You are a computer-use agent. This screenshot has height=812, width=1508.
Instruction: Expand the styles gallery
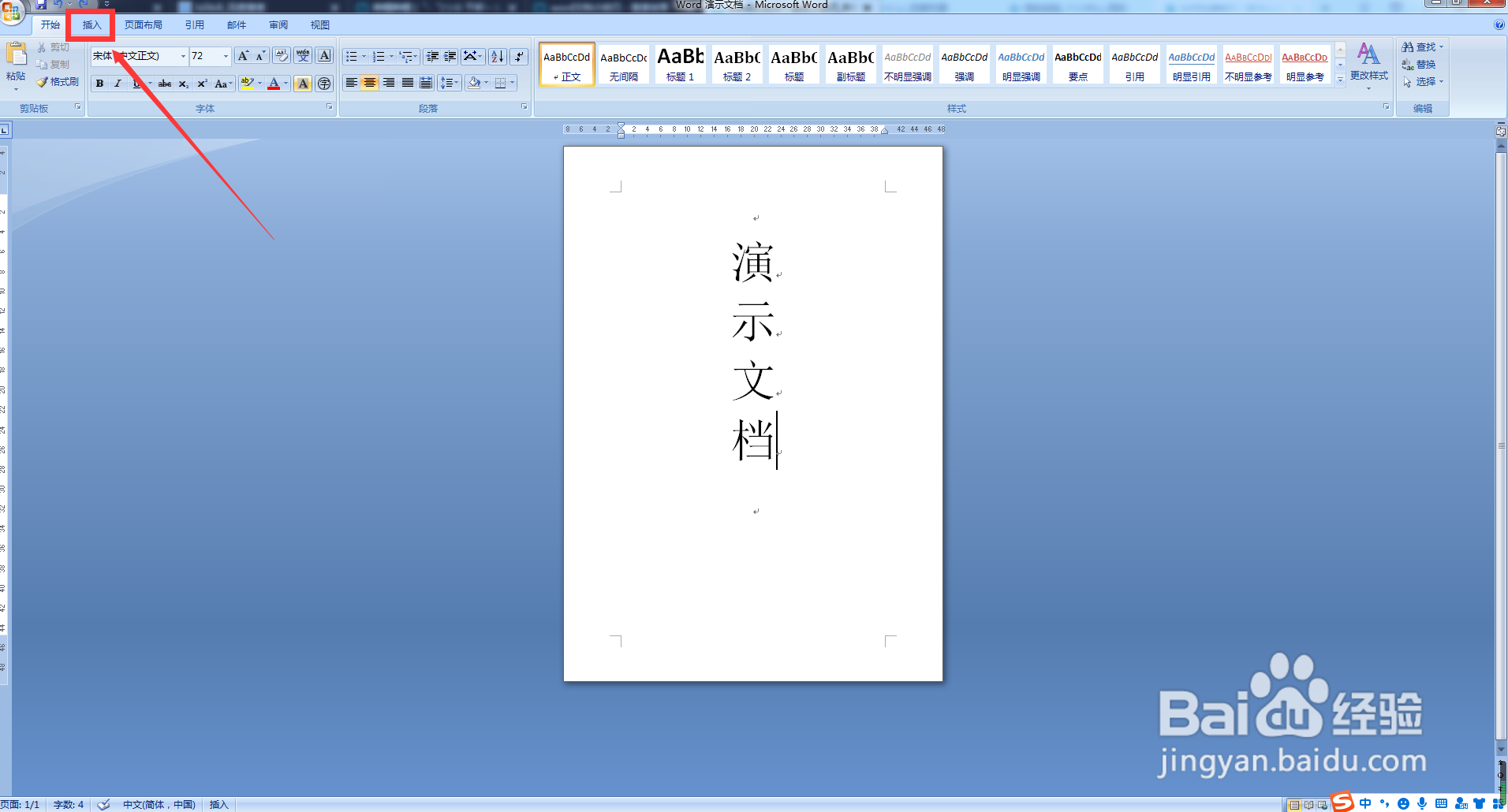[1340, 80]
